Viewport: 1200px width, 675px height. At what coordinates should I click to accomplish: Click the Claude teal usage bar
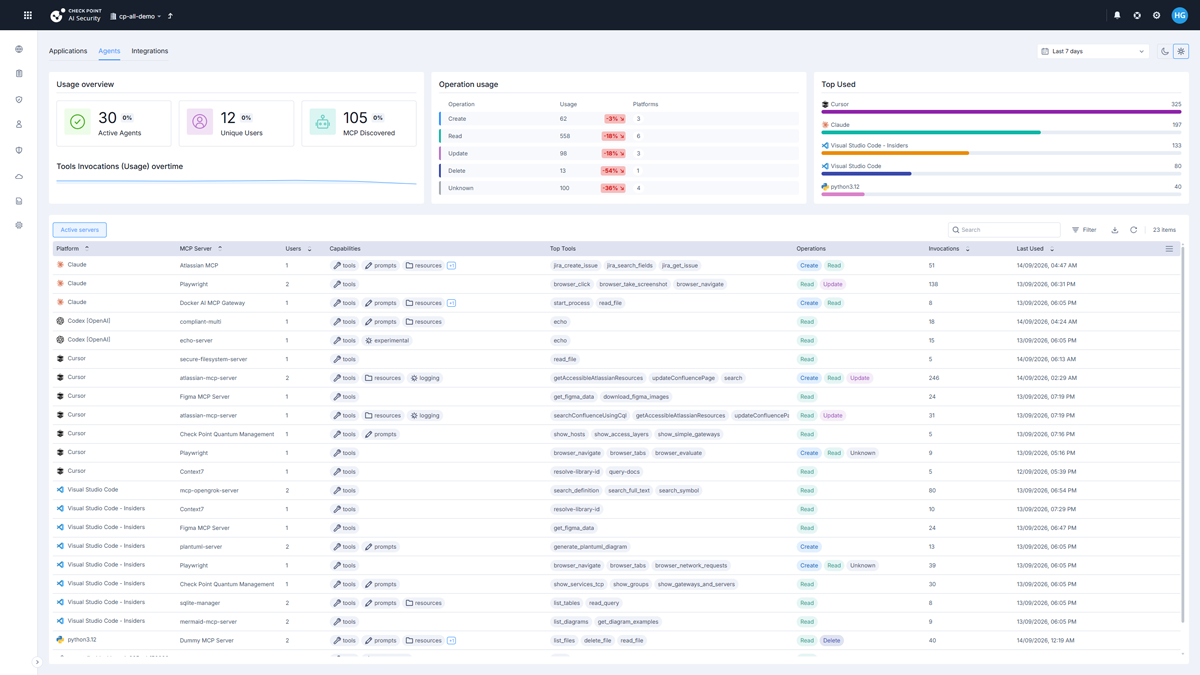point(931,132)
